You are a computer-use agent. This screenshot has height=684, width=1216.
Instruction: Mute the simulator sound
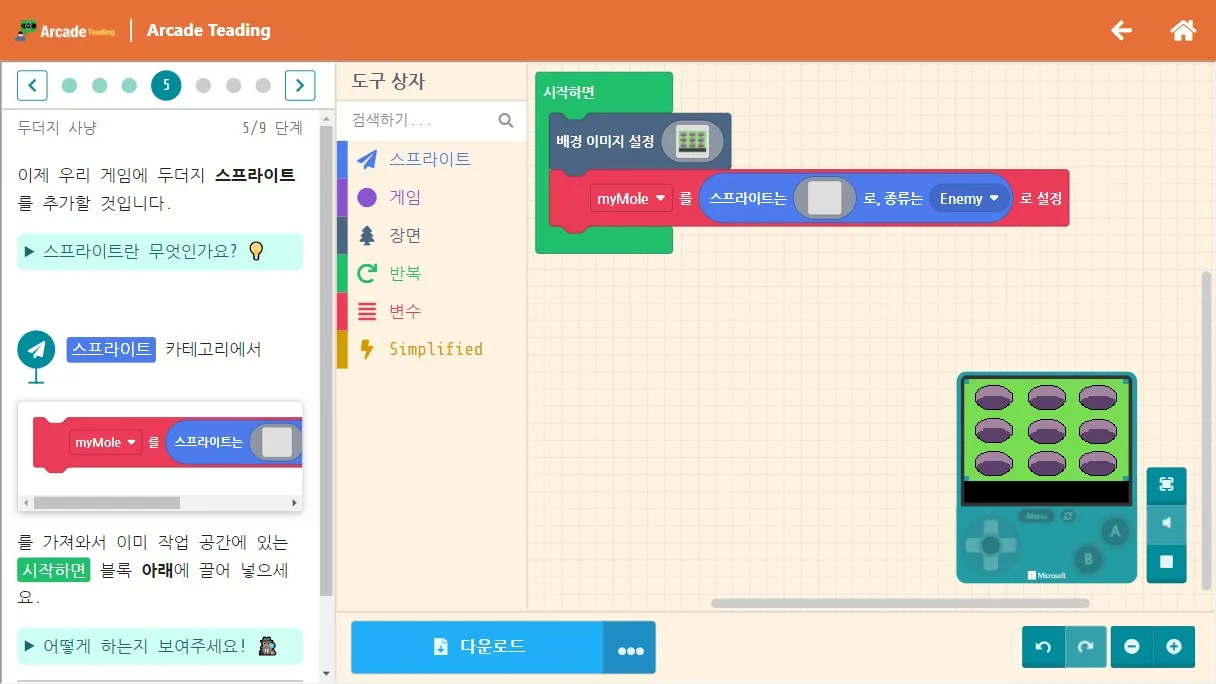(1166, 523)
